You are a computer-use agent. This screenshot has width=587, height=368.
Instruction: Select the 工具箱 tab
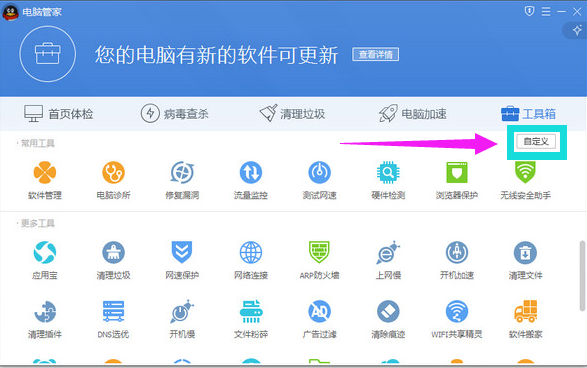pyautogui.click(x=528, y=114)
